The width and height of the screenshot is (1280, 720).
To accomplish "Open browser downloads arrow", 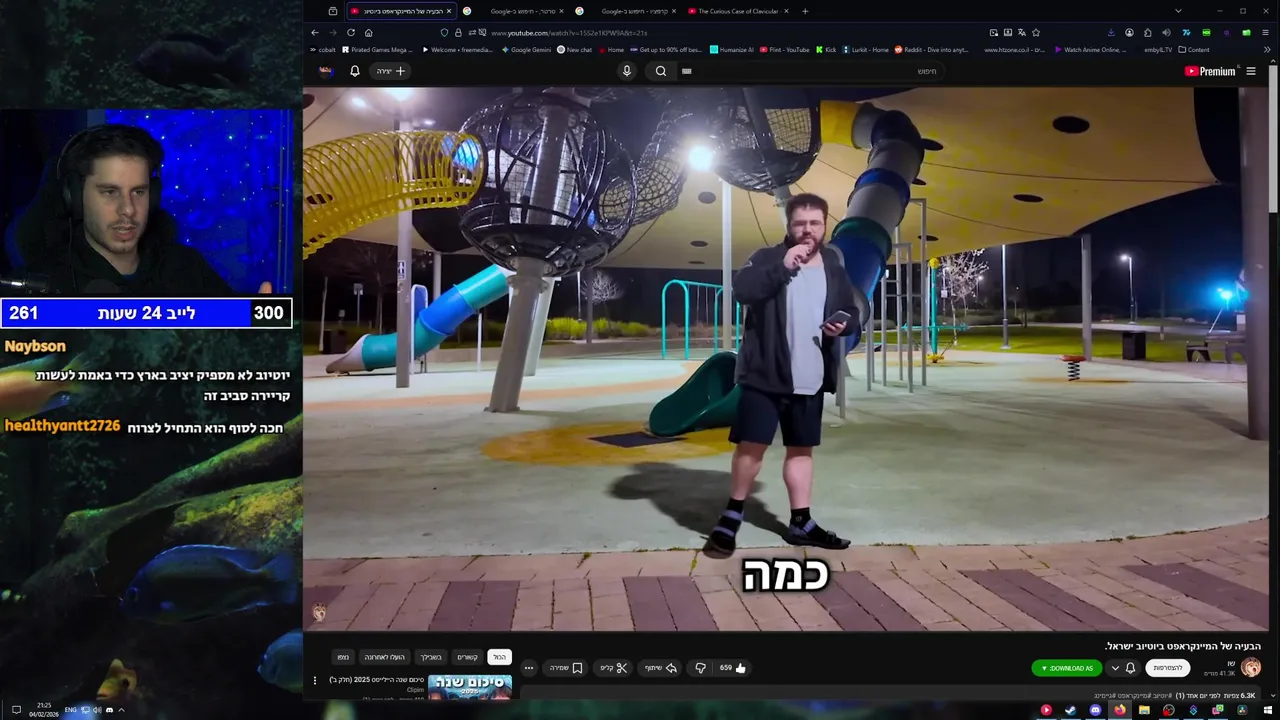I will coord(1111,32).
